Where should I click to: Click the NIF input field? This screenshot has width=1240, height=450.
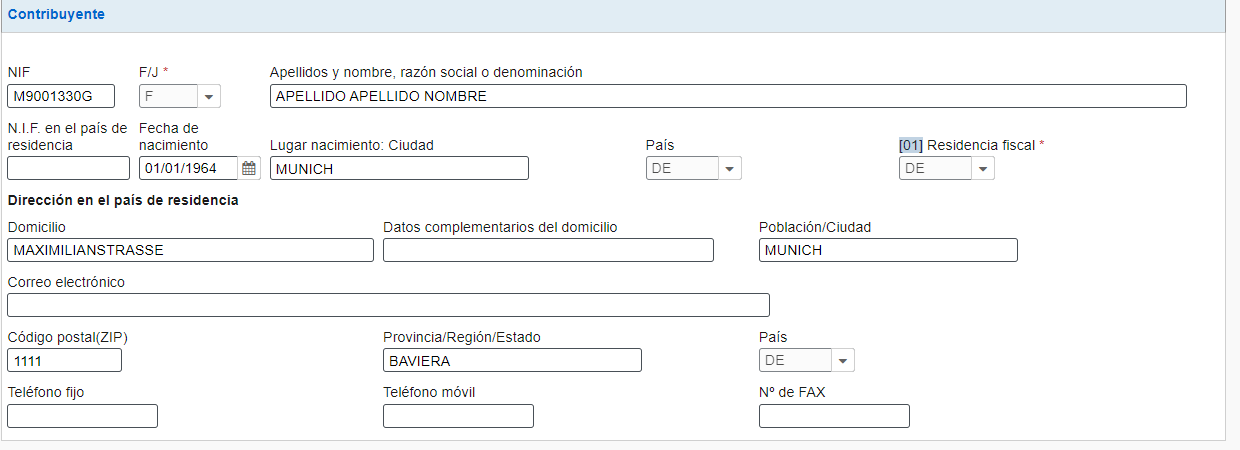pos(61,96)
